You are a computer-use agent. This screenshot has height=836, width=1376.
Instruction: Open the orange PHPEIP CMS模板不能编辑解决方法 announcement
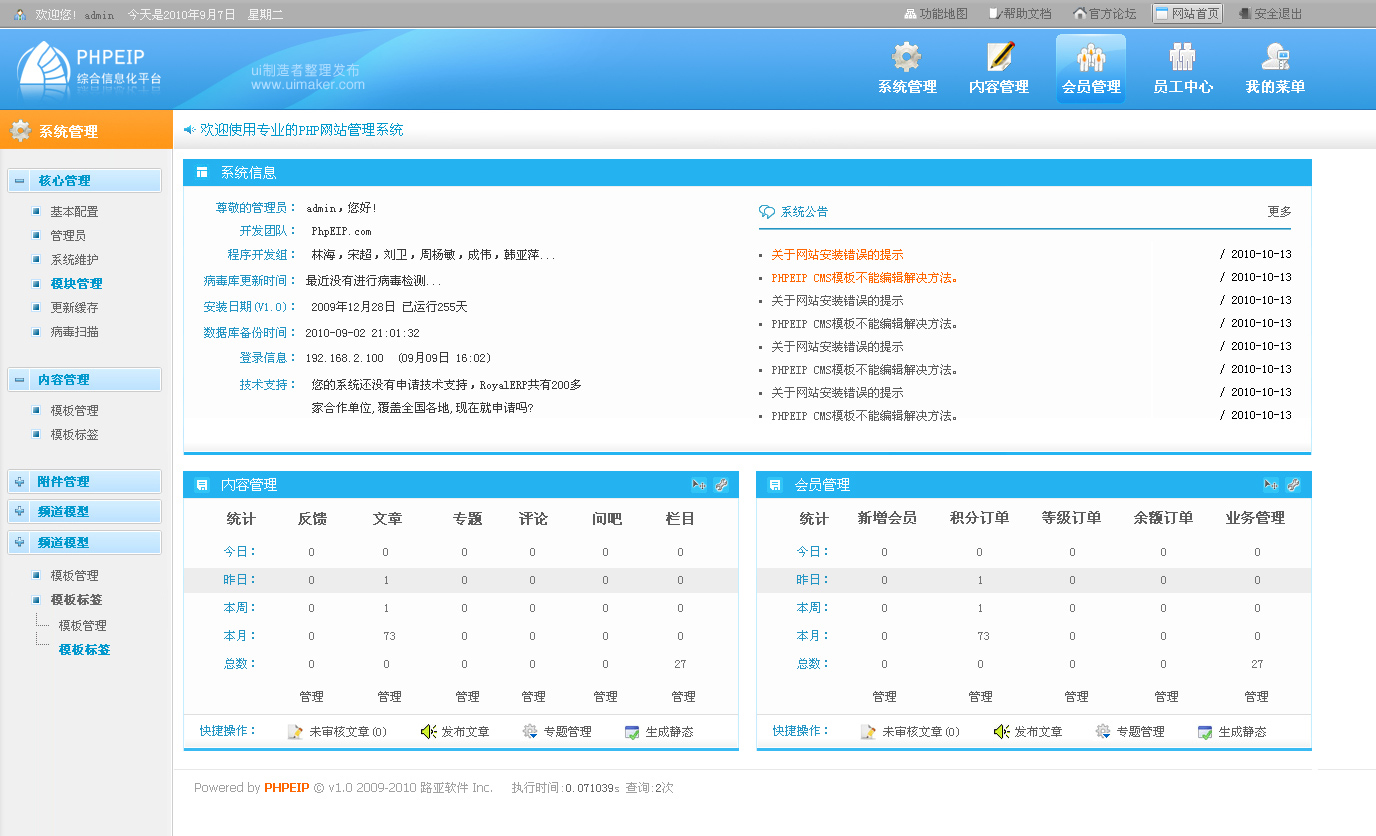click(x=865, y=278)
